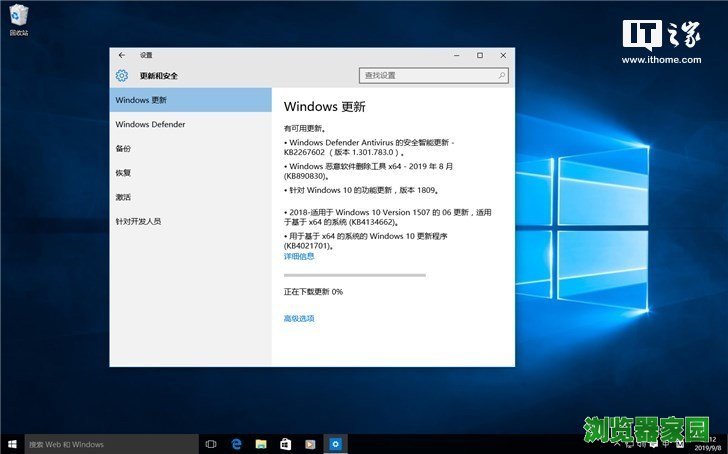The height and width of the screenshot is (454, 728).
Task: Click the magnifier icon in the settings search box
Action: pyautogui.click(x=501, y=75)
